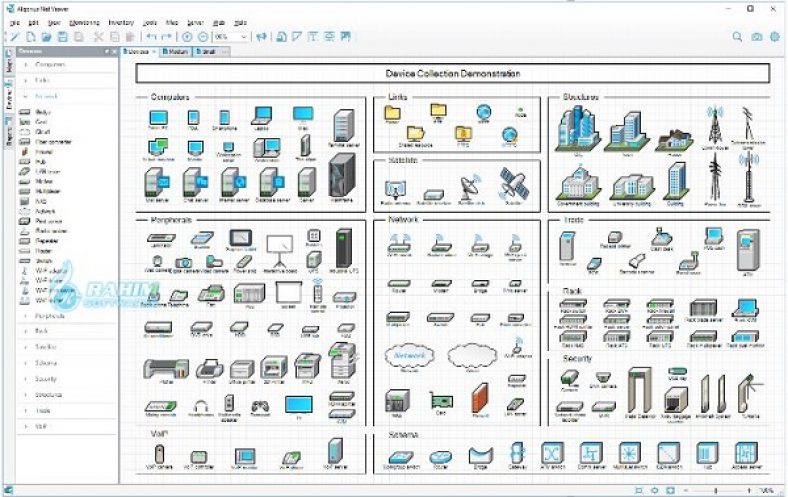The width and height of the screenshot is (788, 497).
Task: Select the ATM switch icon in Schema
Action: tap(552, 453)
